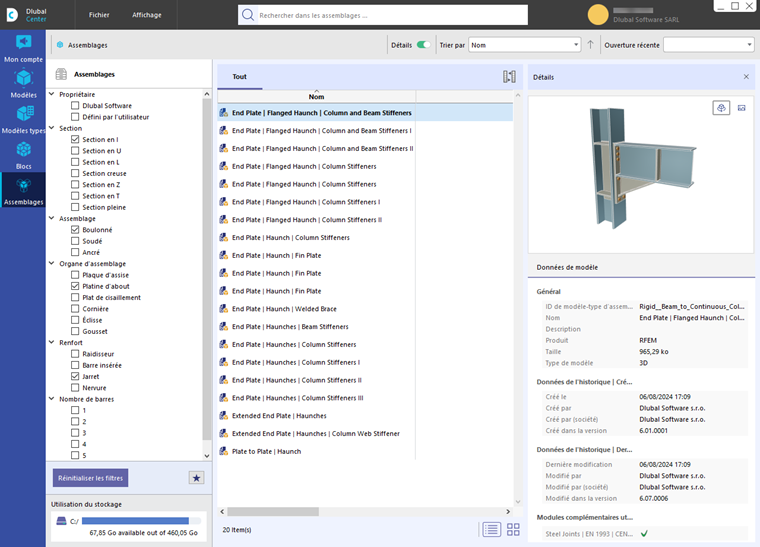
Task: Switch to thumbnail grid view
Action: pos(513,529)
